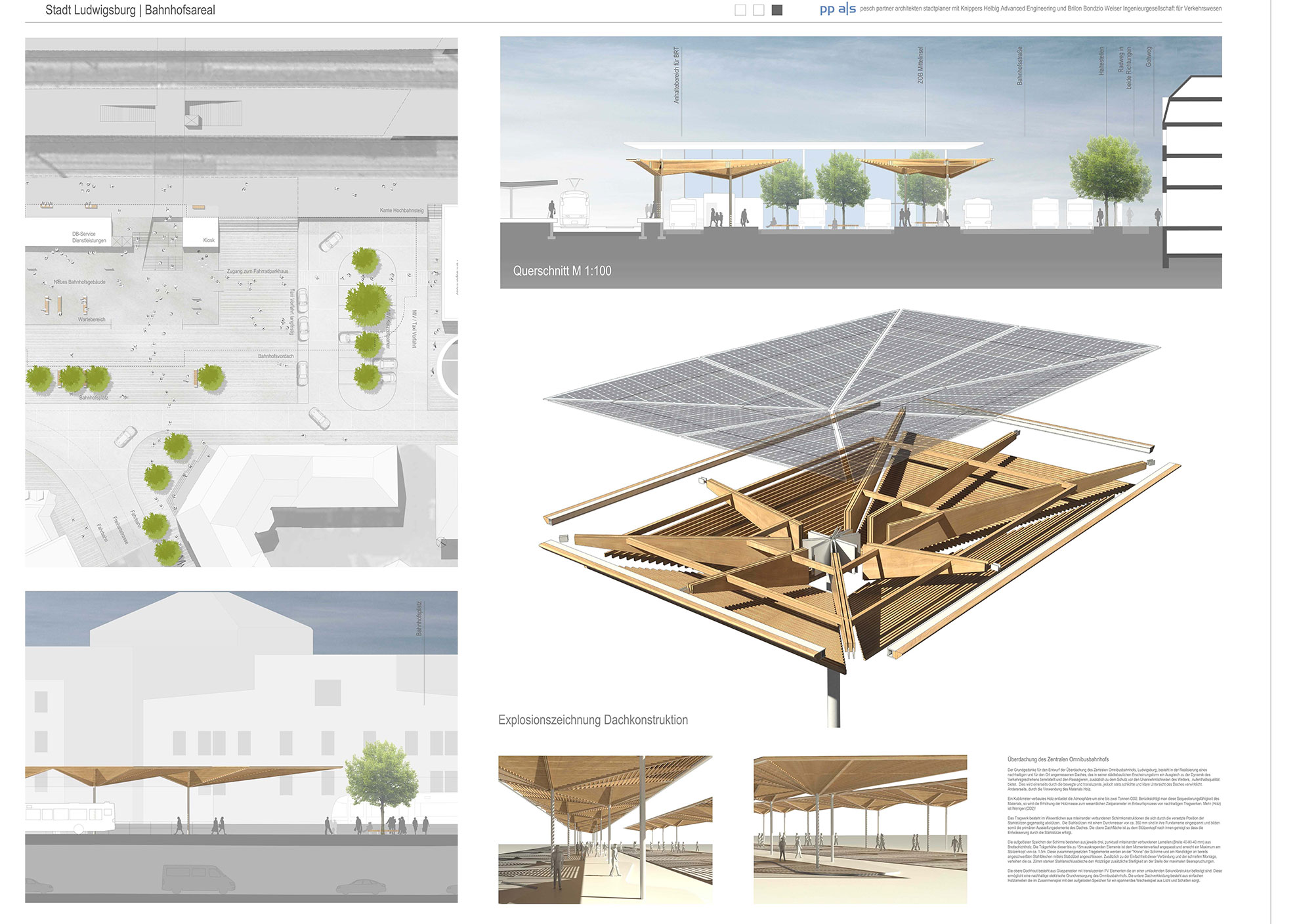Click the "Überdachung des Zentralen Omnibusbahnhofs" heading
Image resolution: width=1299 pixels, height=924 pixels.
pyautogui.click(x=1058, y=759)
